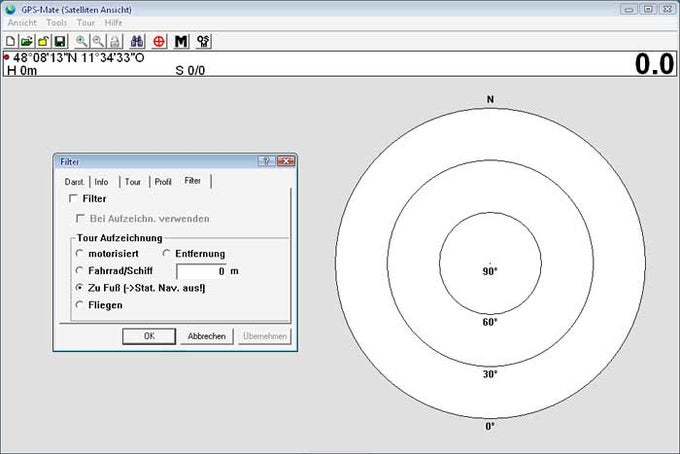Zoom in with the magnifier plus icon
The image size is (680, 454).
click(81, 42)
